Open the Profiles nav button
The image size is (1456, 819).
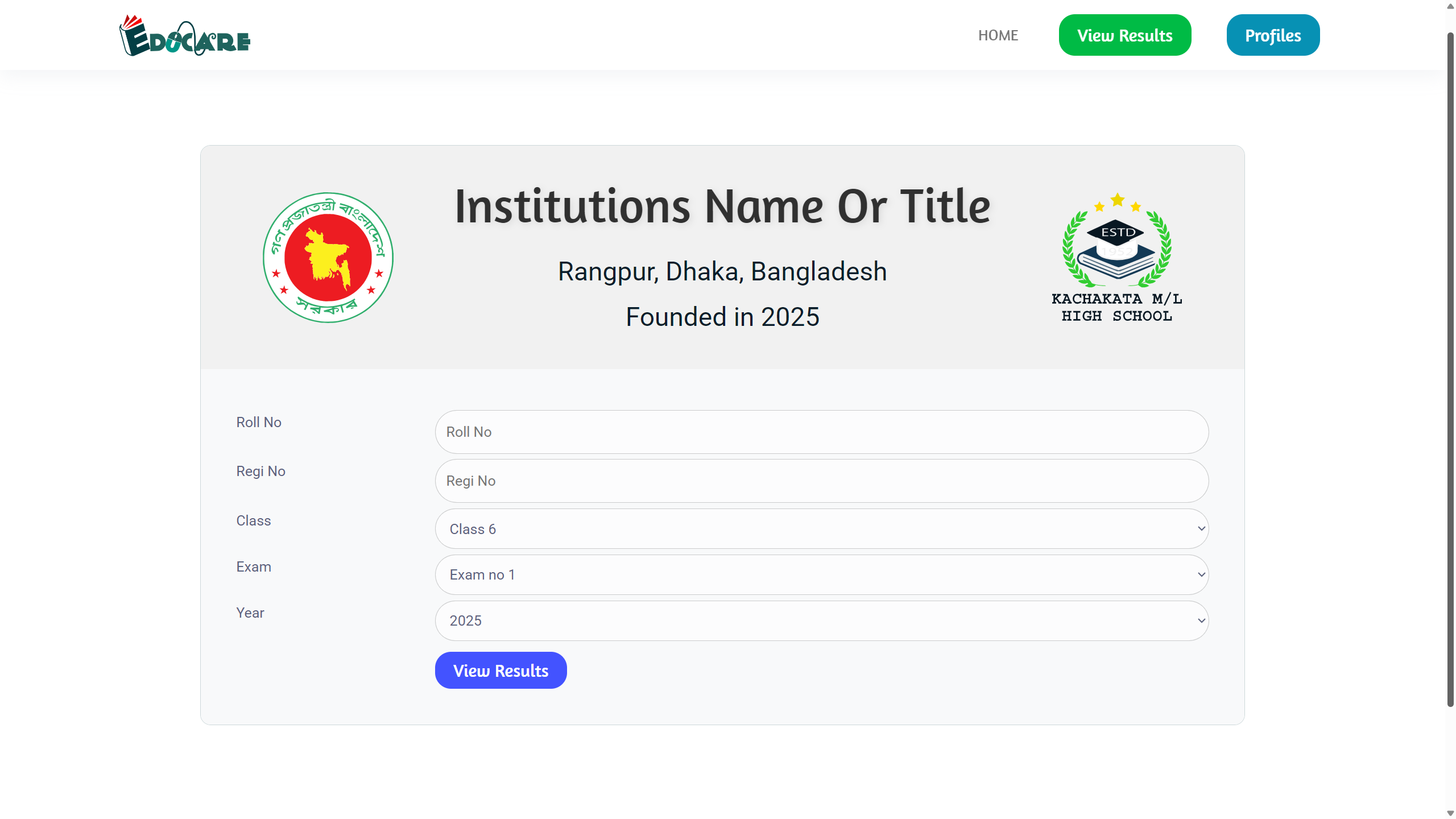coord(1273,35)
